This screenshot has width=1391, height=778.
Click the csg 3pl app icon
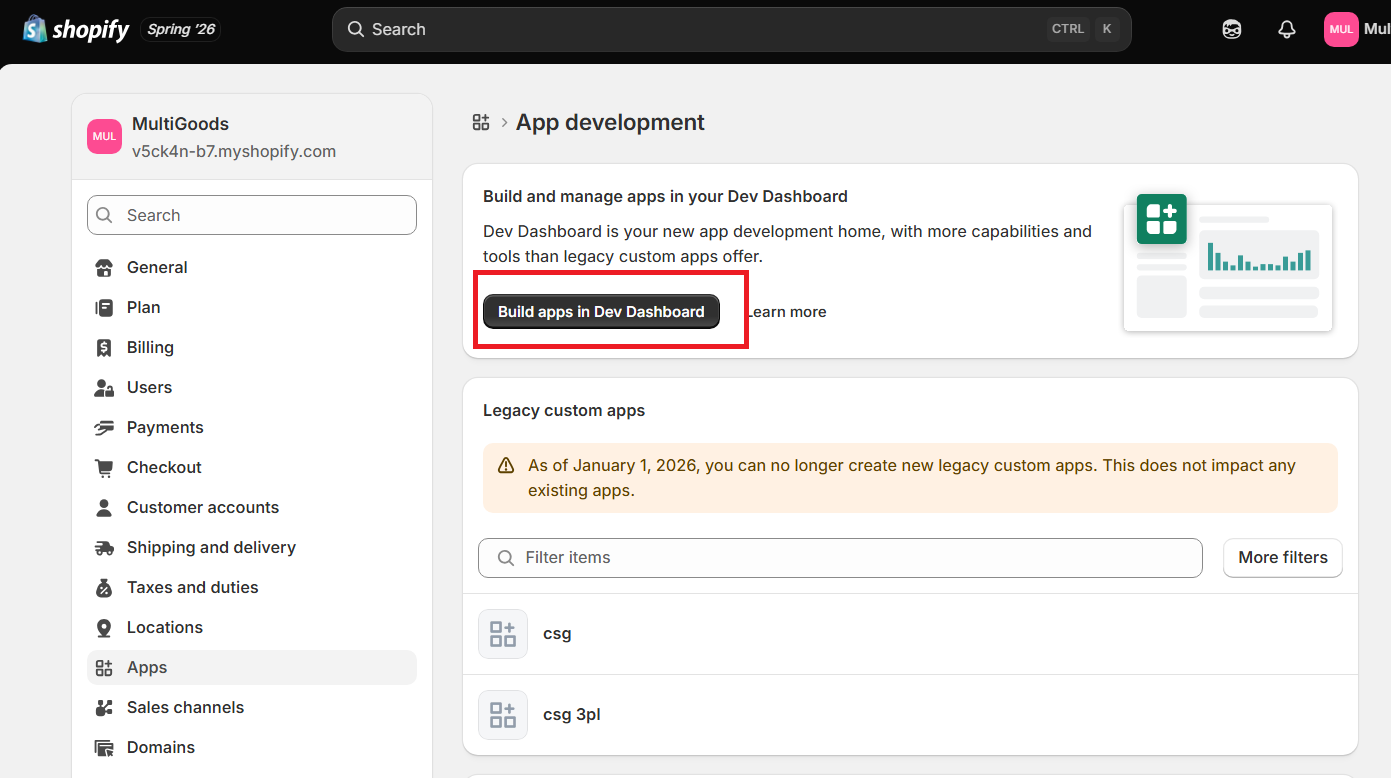click(x=503, y=715)
